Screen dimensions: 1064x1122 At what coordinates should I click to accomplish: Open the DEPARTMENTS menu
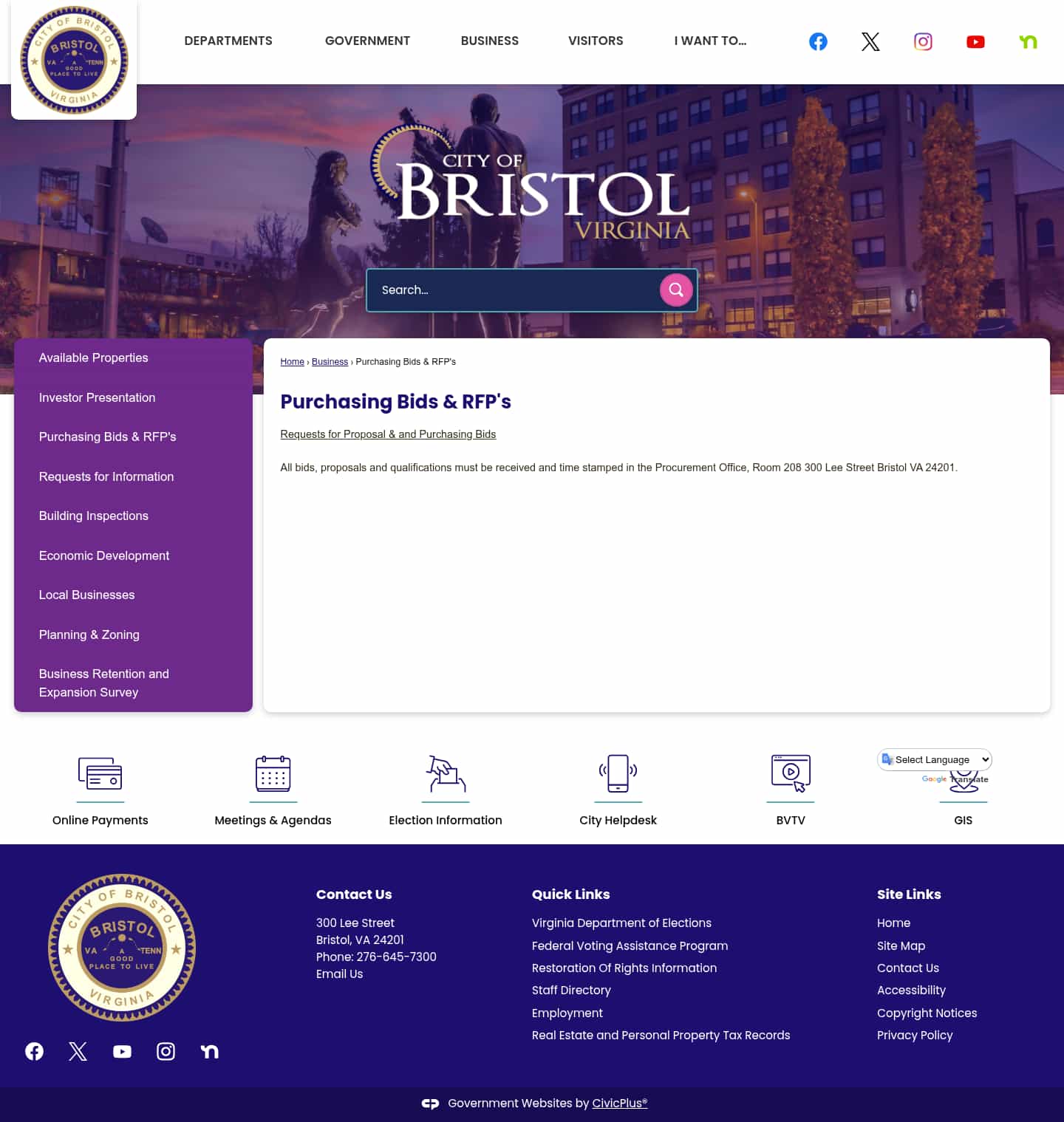(x=228, y=41)
